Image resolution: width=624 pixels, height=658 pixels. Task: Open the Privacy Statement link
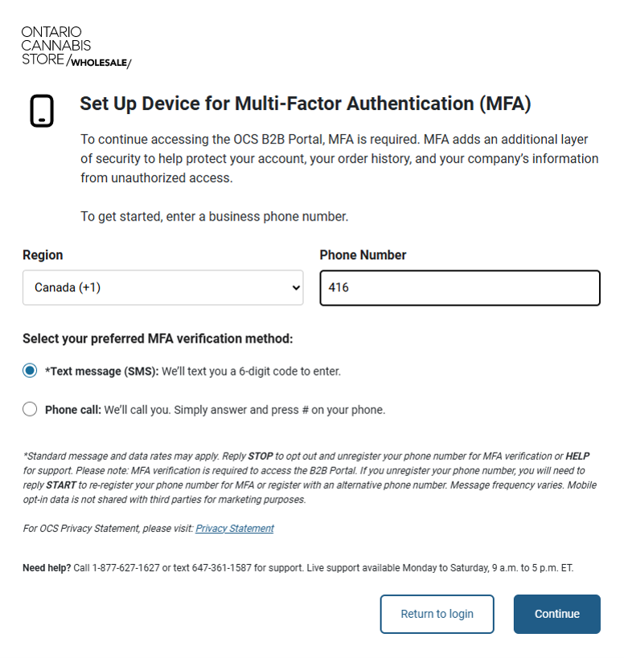pos(235,528)
